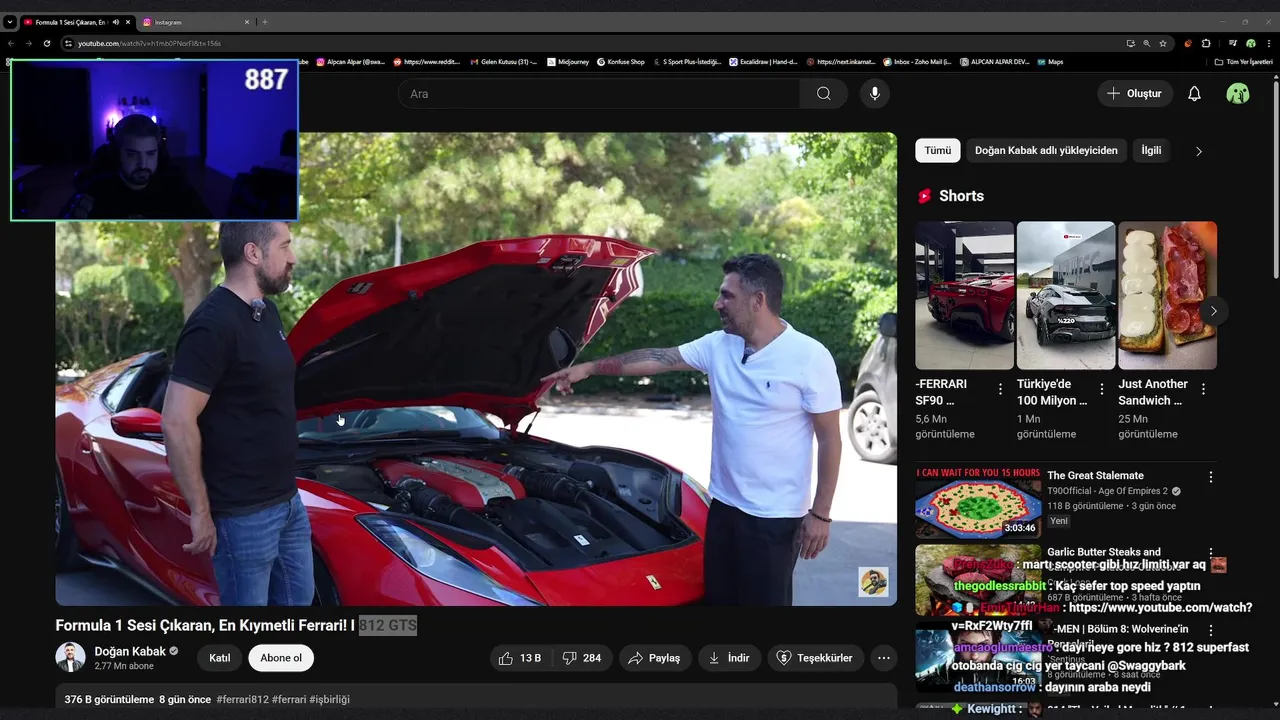This screenshot has height=720, width=1280.
Task: Like the video (13 B thumbs up)
Action: [x=520, y=658]
